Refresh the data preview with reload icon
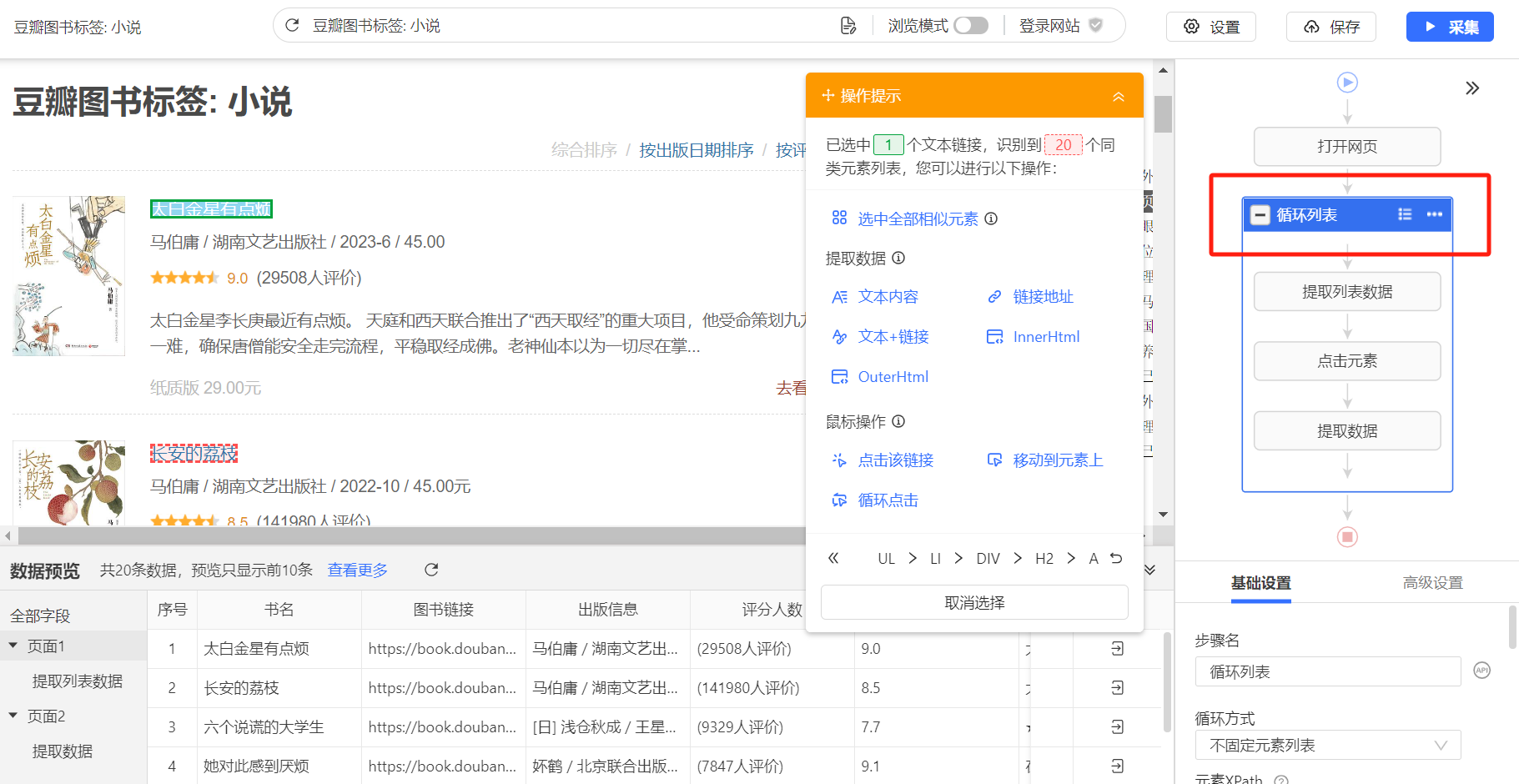This screenshot has height=784, width=1519. [x=431, y=570]
